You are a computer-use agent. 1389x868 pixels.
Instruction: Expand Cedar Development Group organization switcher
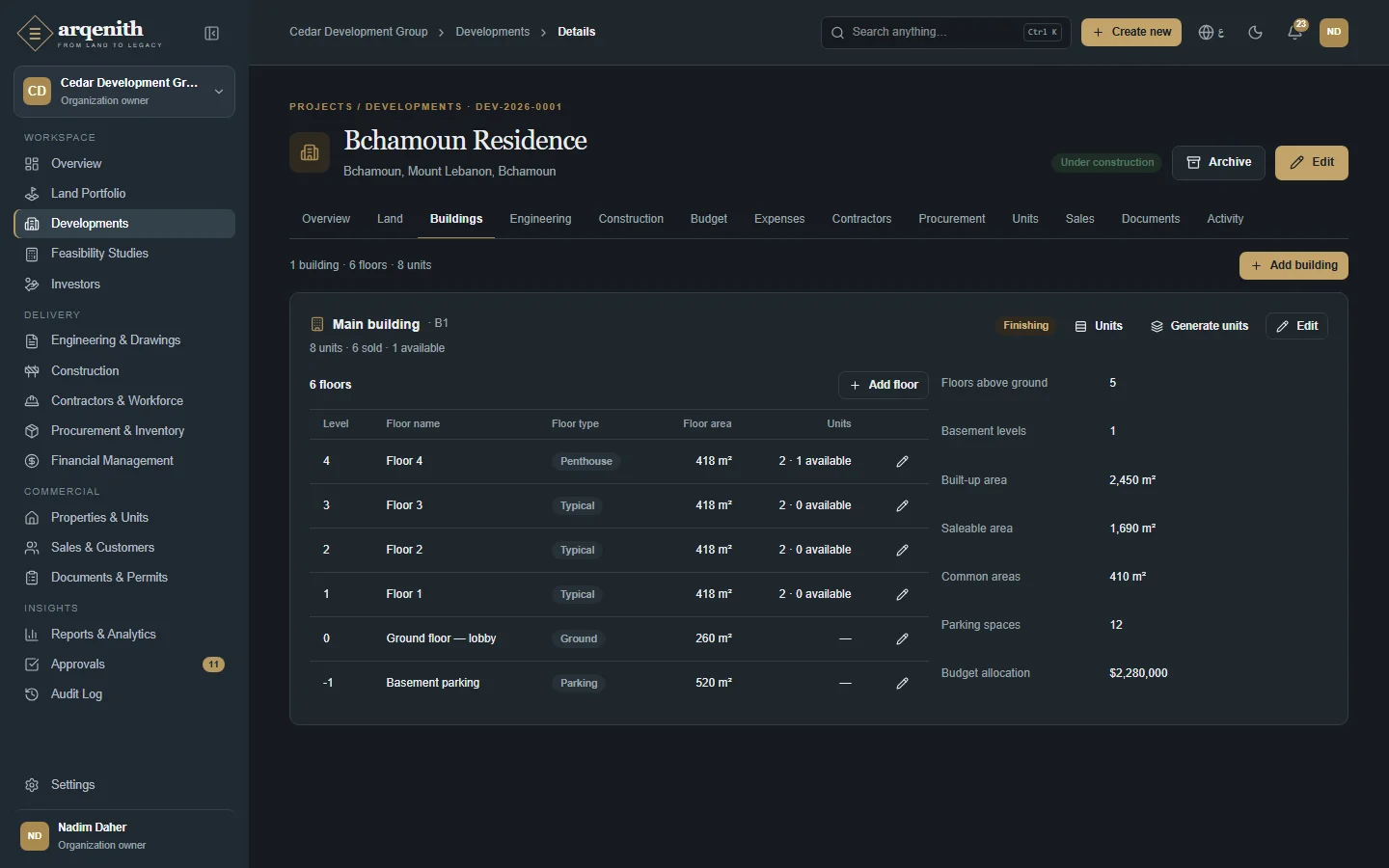pos(124,92)
